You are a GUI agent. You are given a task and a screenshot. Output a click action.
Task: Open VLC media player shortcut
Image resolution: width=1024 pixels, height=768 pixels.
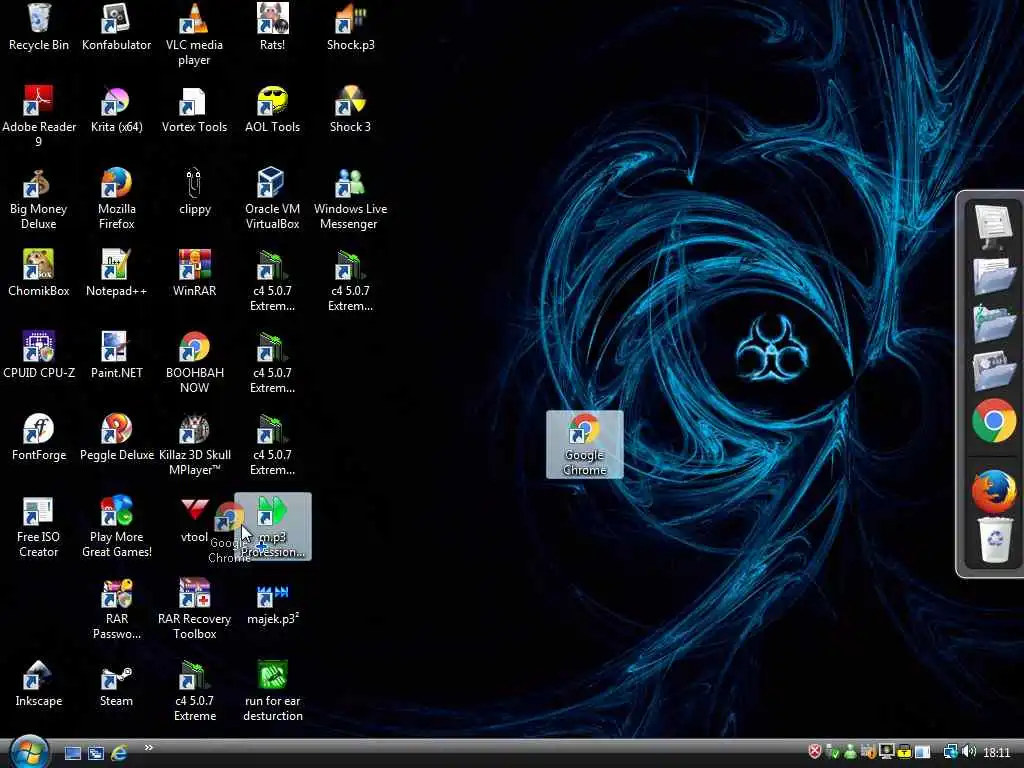tap(194, 34)
